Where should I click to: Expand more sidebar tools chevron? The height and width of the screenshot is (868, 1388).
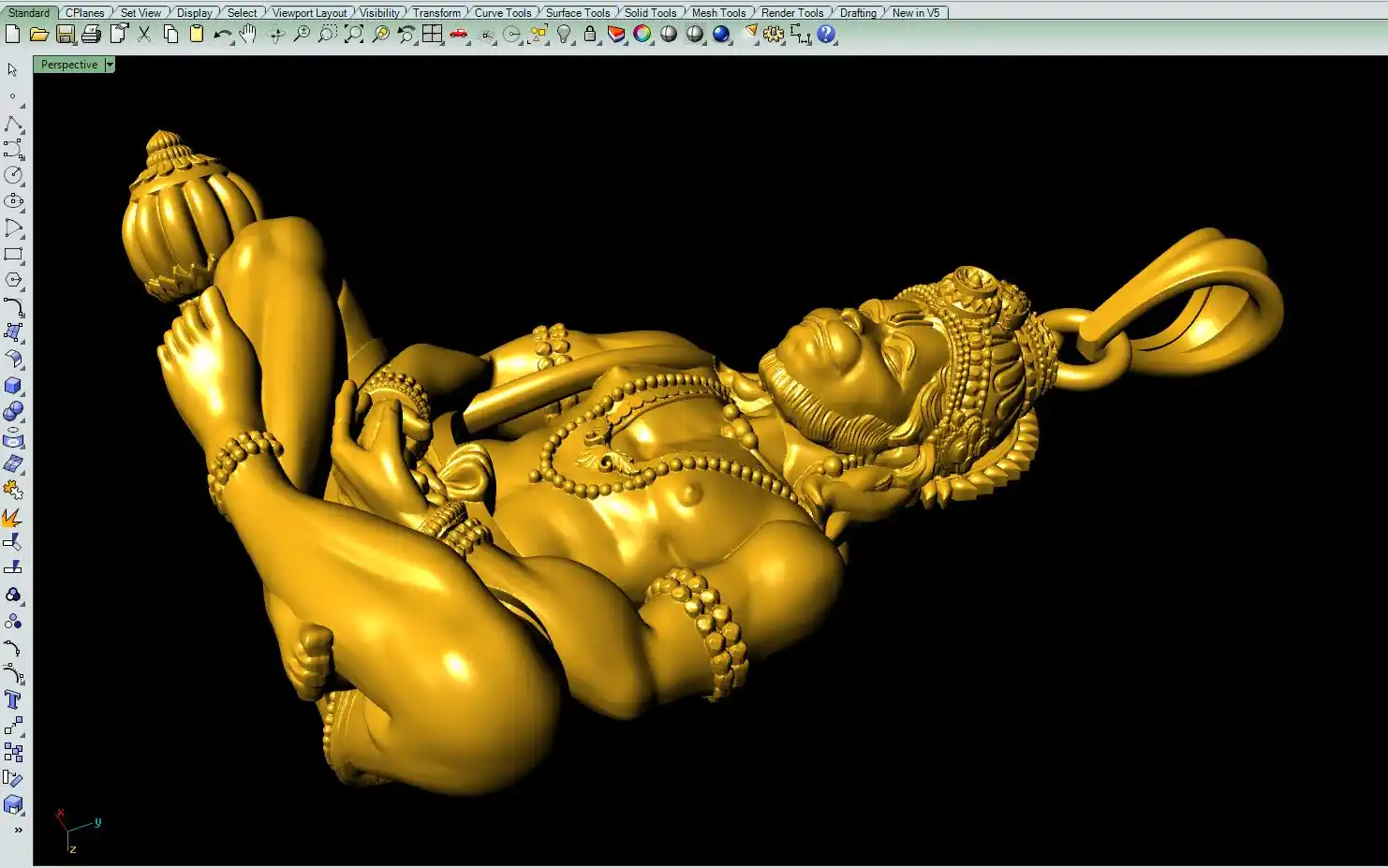click(18, 830)
